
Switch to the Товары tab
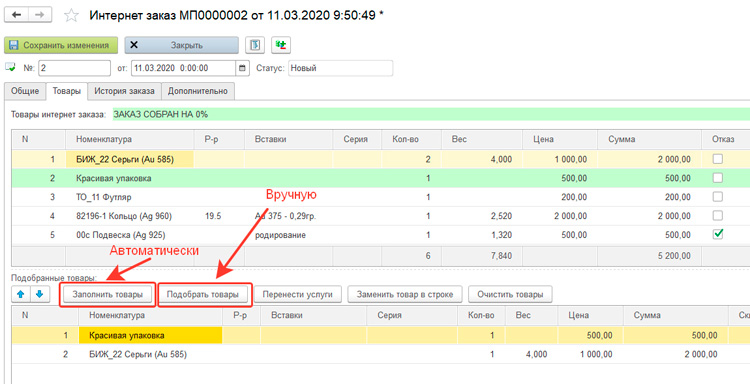(x=67, y=91)
